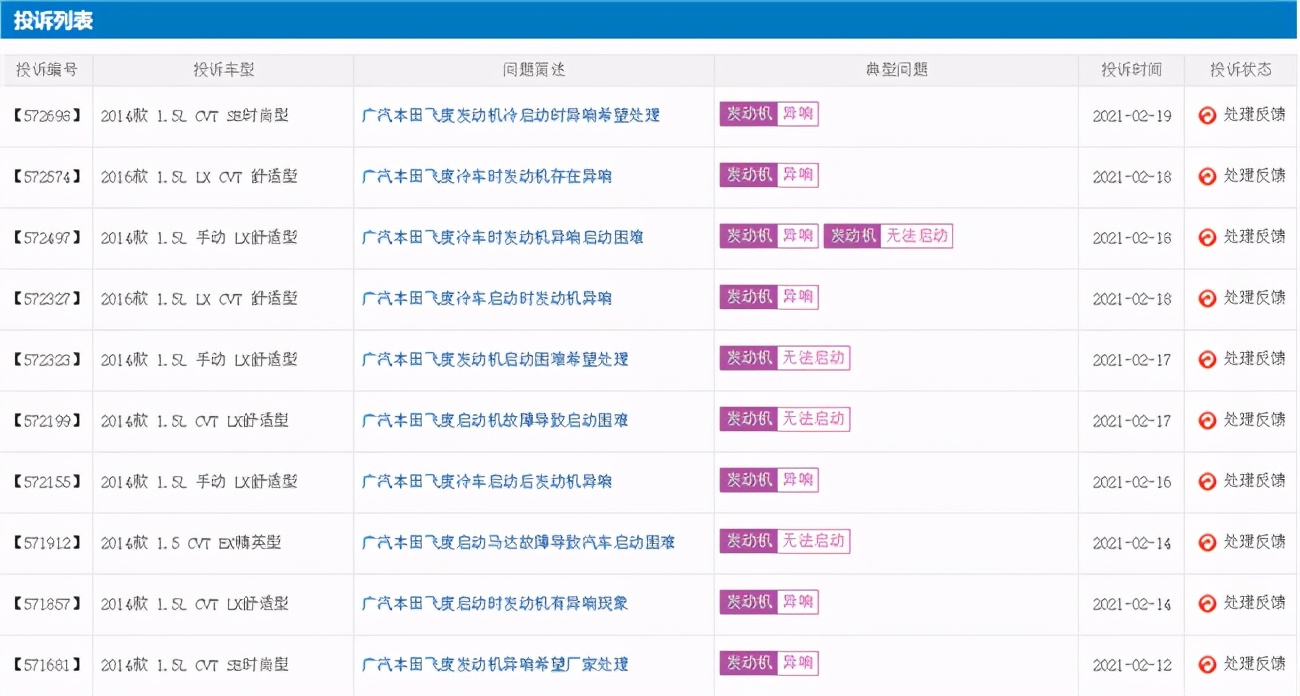This screenshot has width=1300, height=696.
Task: Click the 投诉车型 column header
Action: [x=222, y=69]
